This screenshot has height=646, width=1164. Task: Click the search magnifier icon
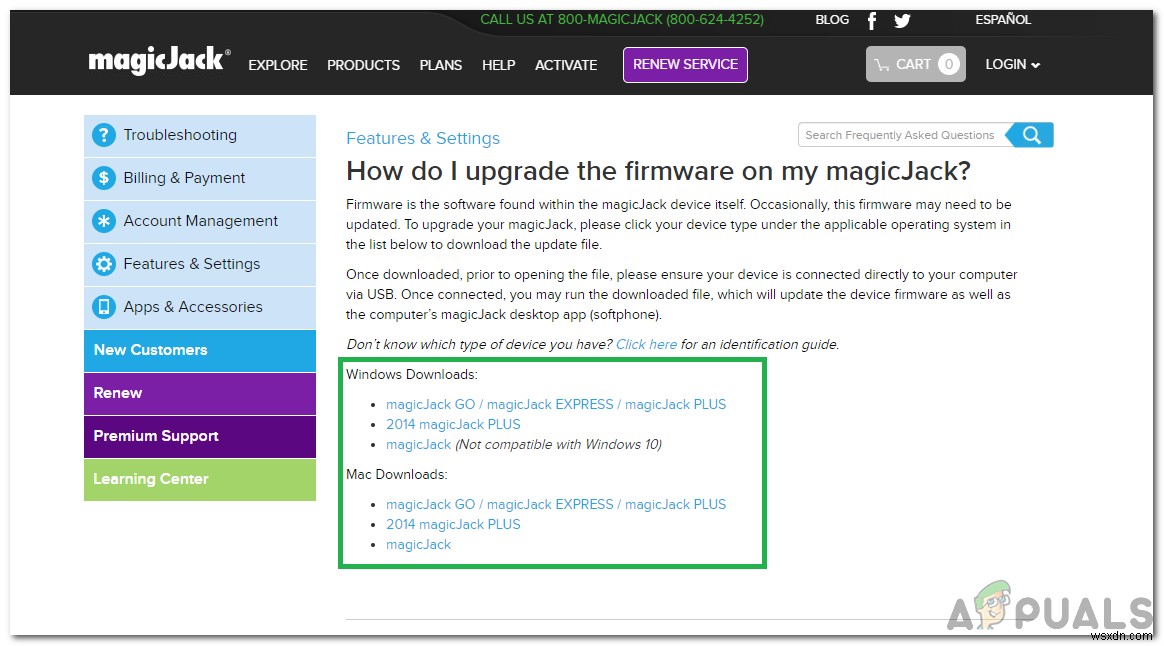(1031, 134)
